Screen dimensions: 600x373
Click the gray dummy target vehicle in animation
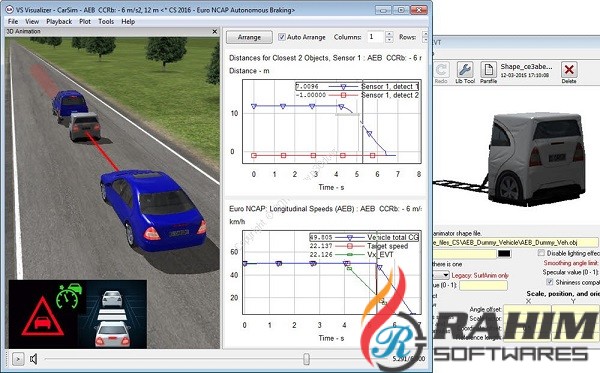85,127
